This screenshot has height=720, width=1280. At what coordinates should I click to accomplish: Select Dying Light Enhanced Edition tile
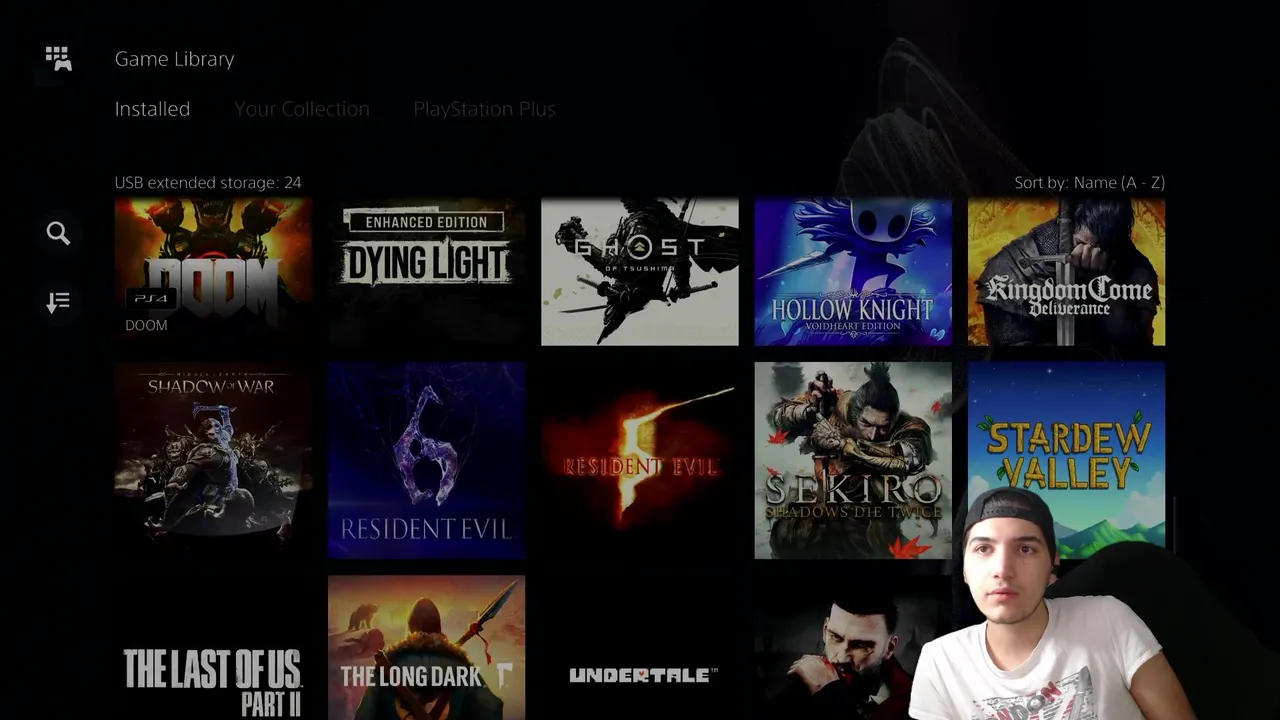click(x=426, y=271)
